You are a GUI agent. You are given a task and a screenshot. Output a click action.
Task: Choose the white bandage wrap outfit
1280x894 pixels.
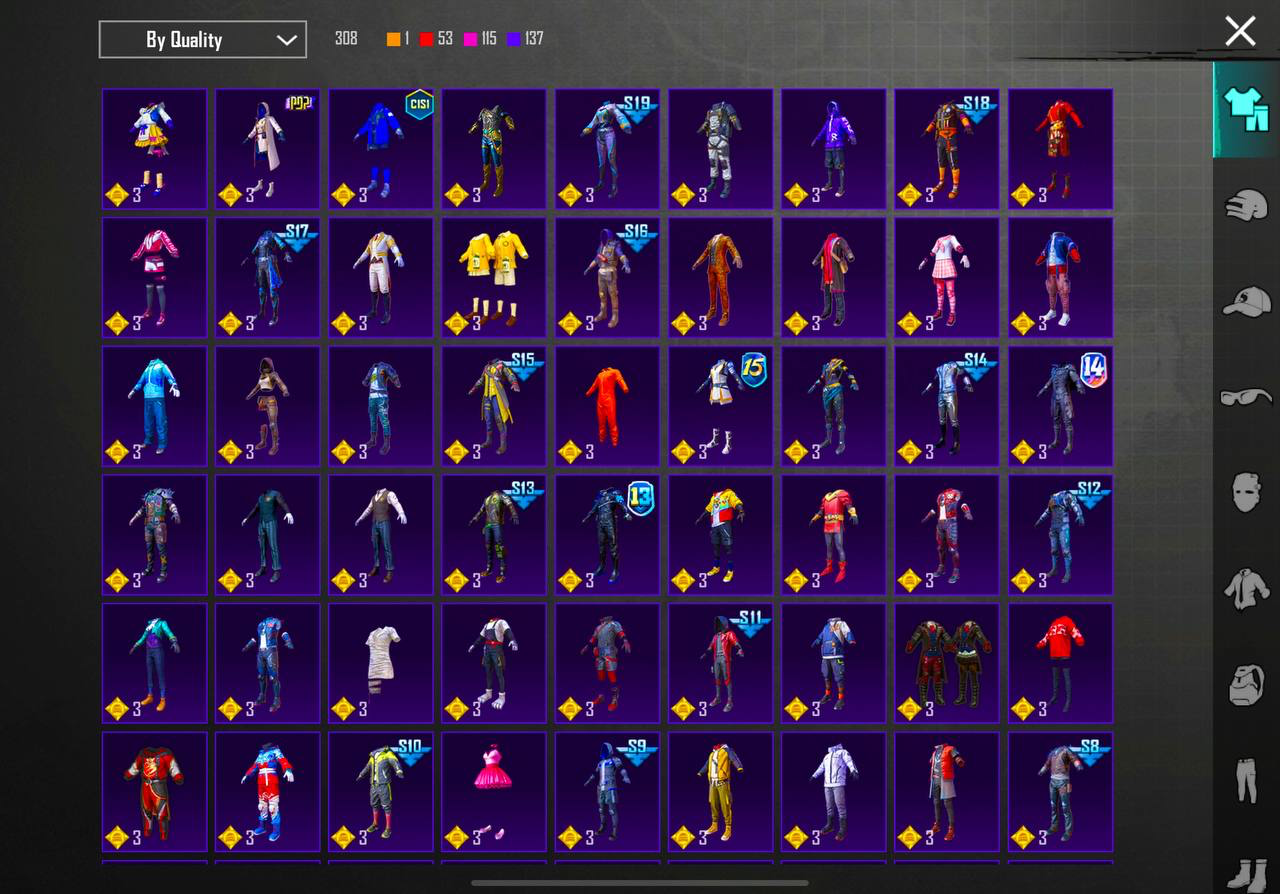[381, 663]
